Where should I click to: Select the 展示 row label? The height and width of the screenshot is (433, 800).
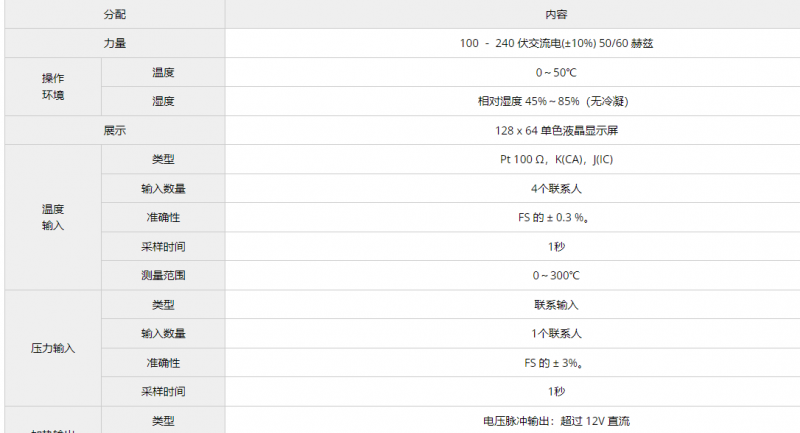tap(115, 131)
